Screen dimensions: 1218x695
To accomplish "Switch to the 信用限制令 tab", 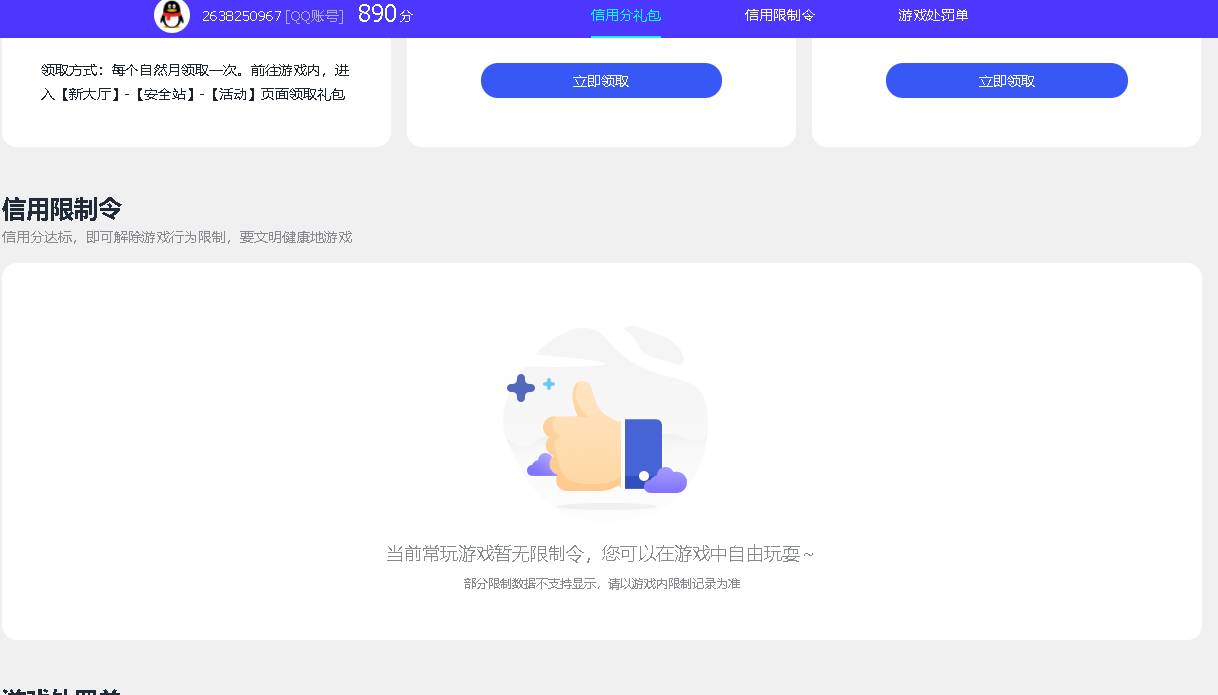I will [x=780, y=15].
